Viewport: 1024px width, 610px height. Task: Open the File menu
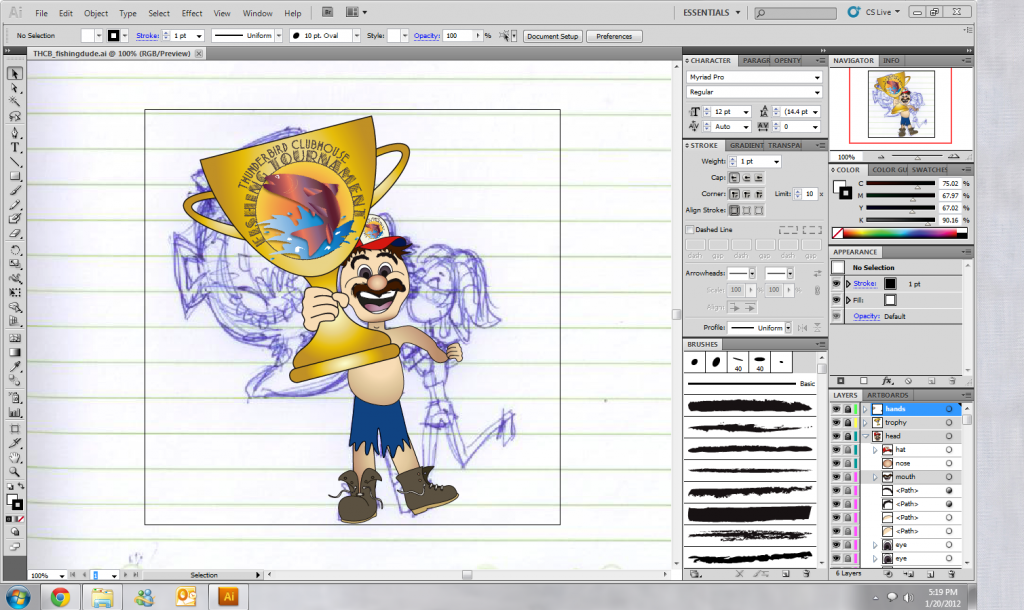pos(41,13)
